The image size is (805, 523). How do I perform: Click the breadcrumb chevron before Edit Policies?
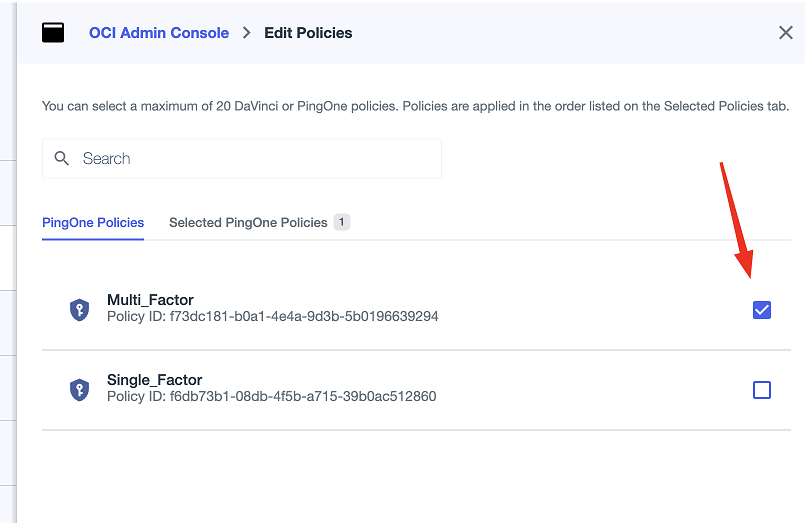tap(247, 33)
